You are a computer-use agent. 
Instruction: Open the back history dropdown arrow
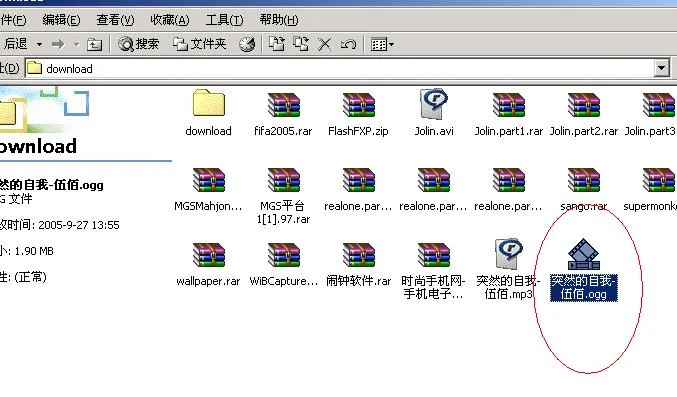(x=39, y=44)
